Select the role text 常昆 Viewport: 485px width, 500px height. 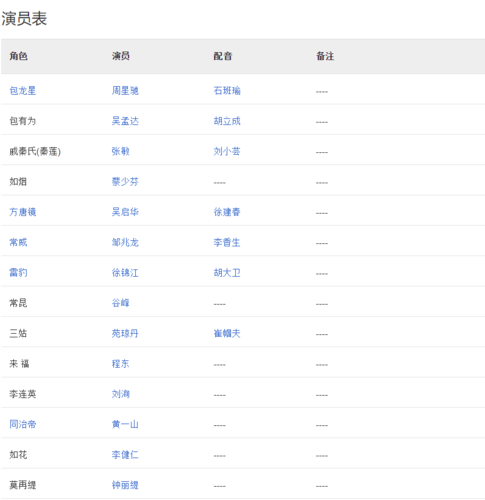click(18, 303)
